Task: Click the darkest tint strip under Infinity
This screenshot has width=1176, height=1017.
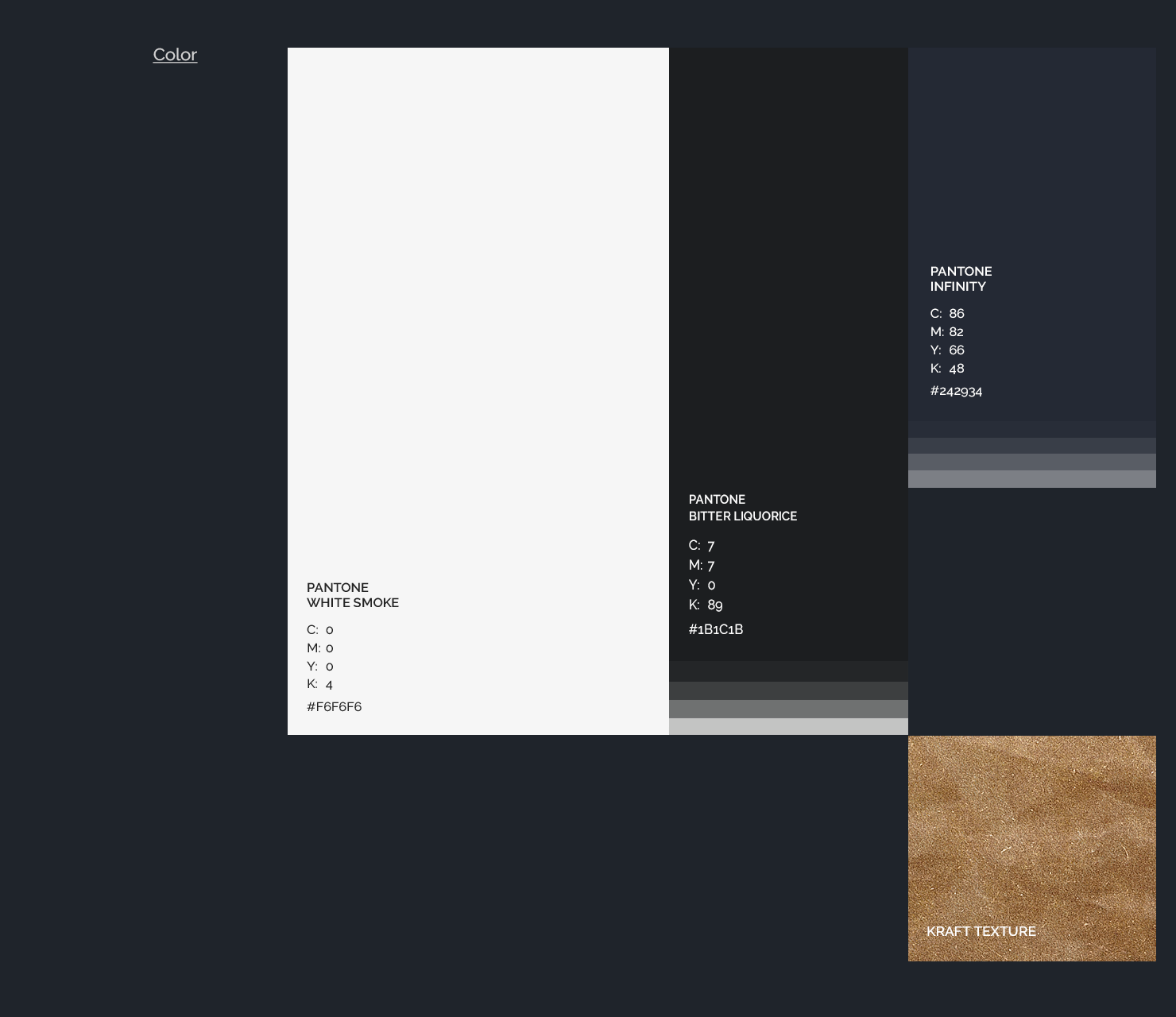Action: click(x=1031, y=429)
